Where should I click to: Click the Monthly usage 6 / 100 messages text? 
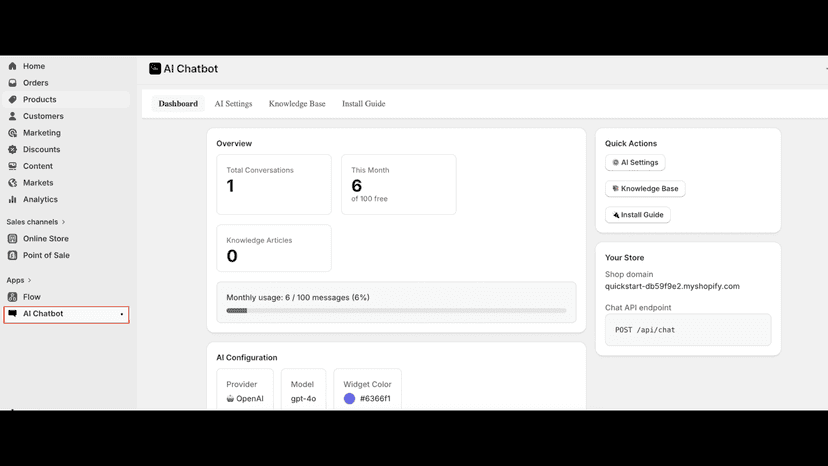(x=298, y=297)
